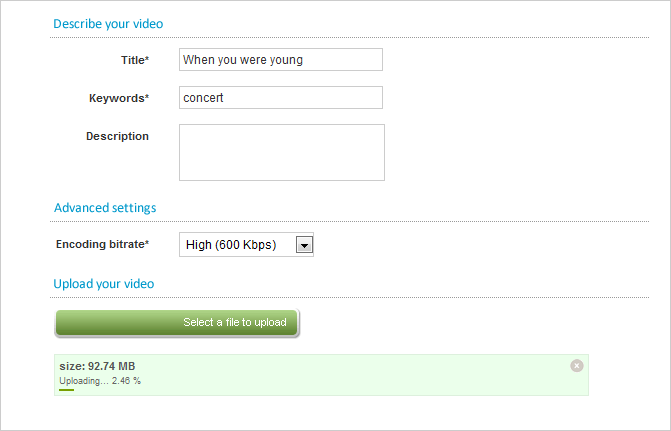This screenshot has width=671, height=431.
Task: Click the Advanced settings section heading
Action: pos(105,208)
